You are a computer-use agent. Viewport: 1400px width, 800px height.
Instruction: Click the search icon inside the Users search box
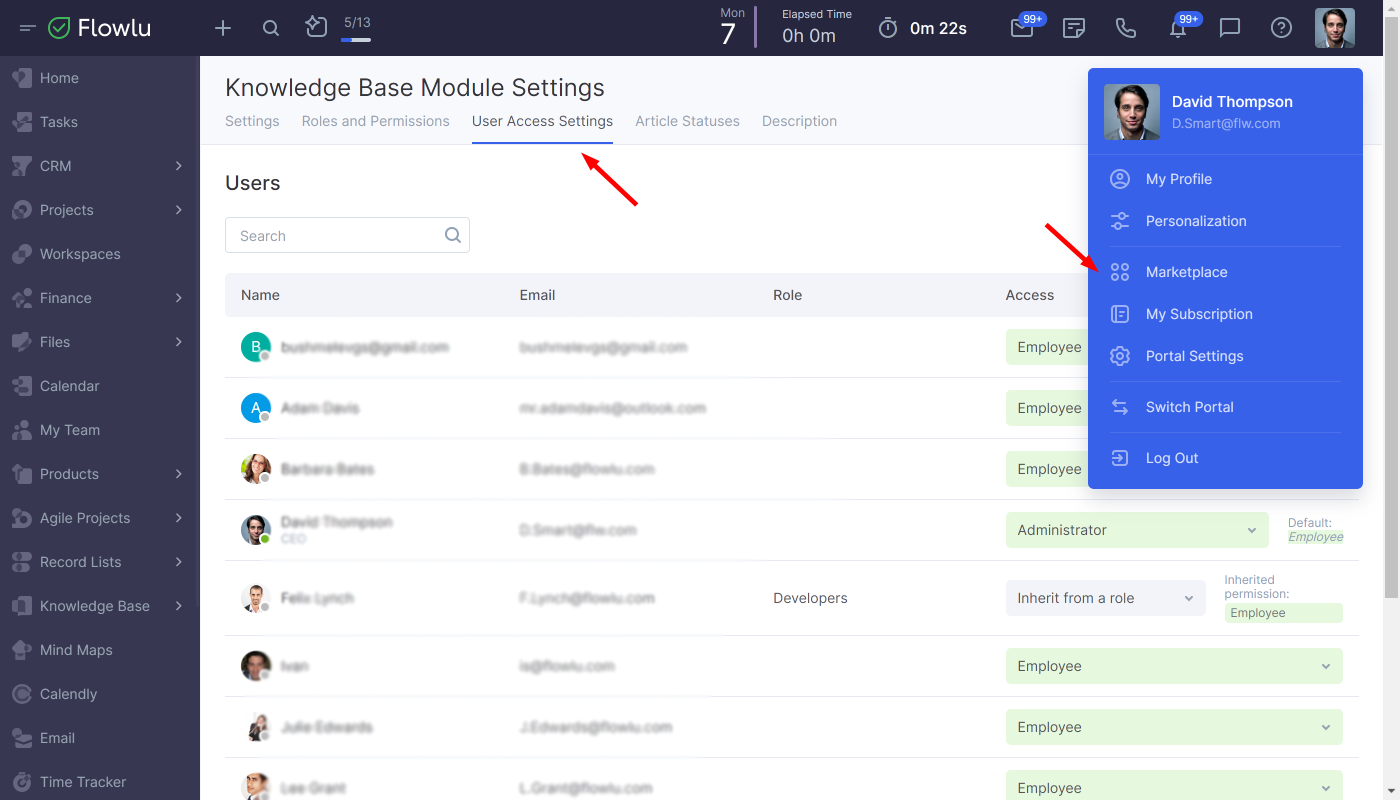tap(453, 235)
